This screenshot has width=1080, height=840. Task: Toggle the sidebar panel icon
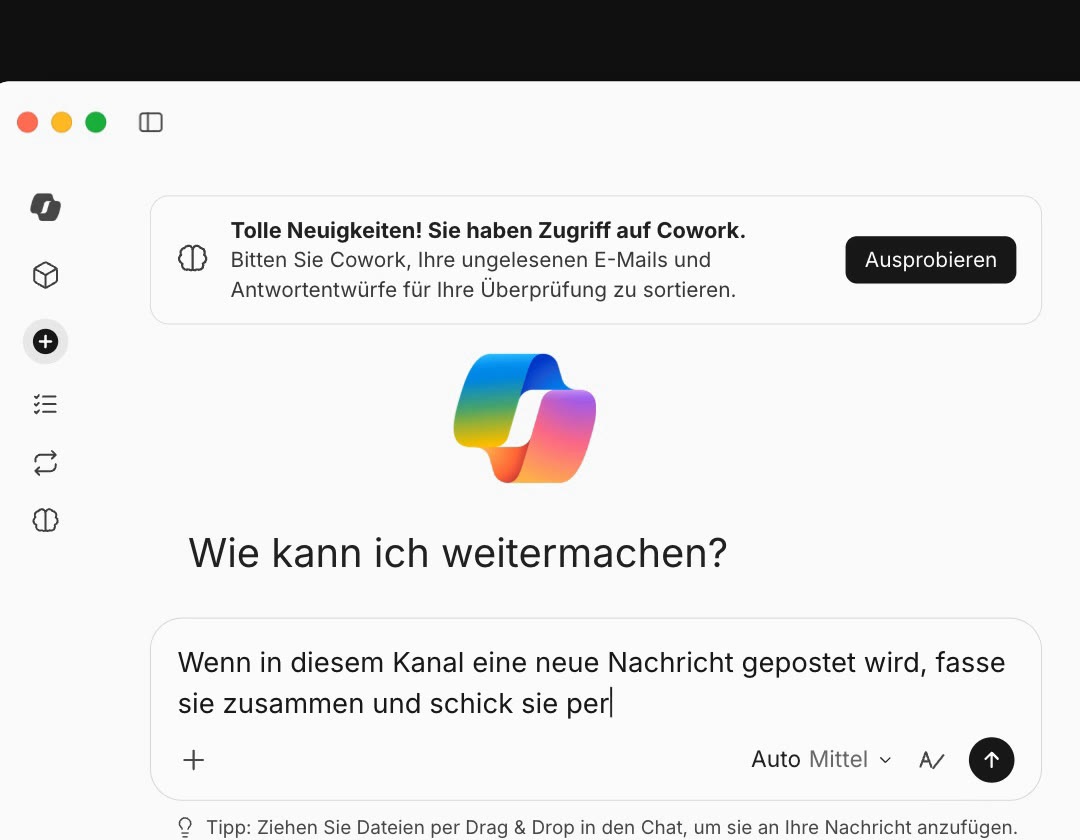coord(150,123)
